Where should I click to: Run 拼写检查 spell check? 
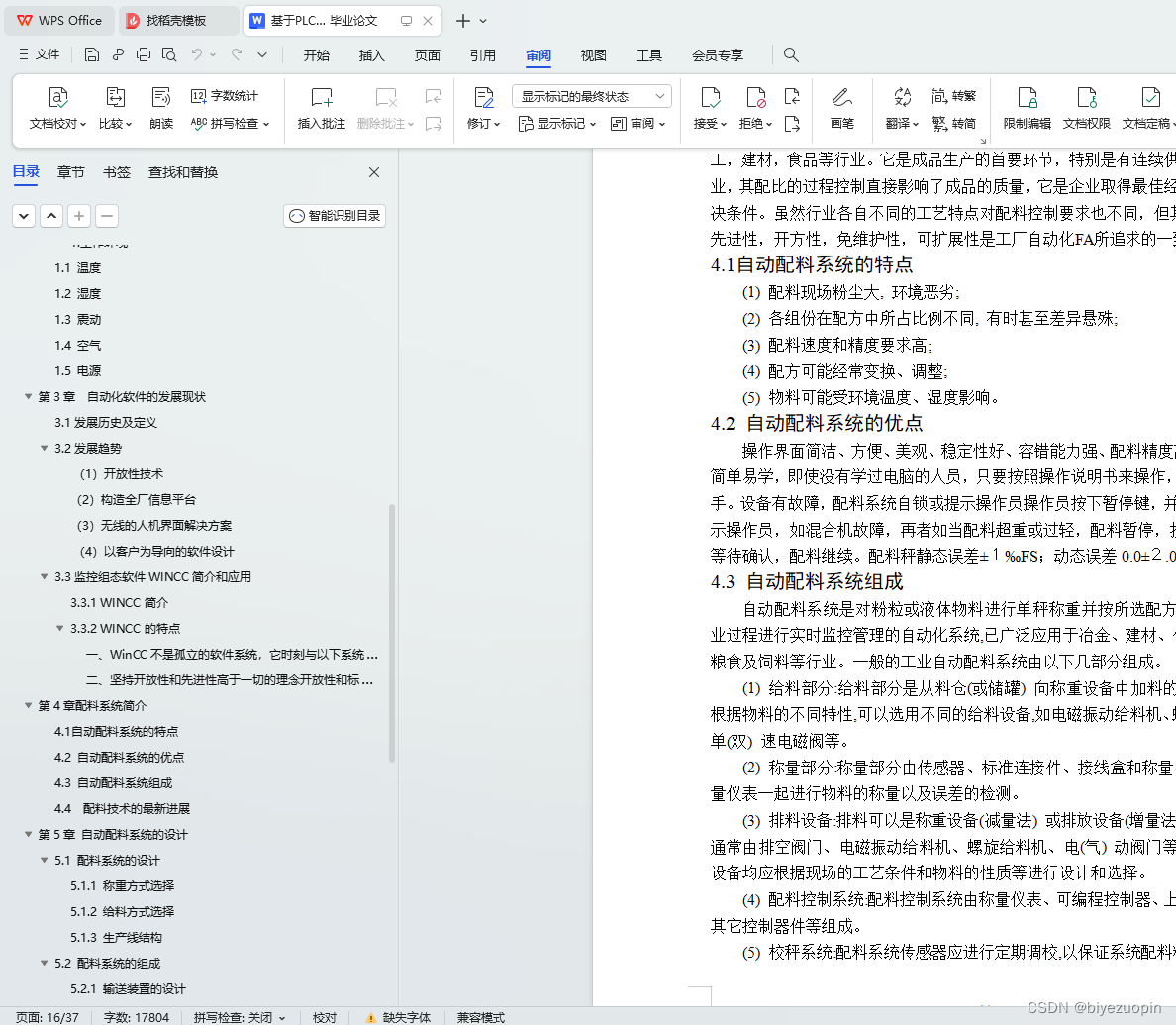230,123
